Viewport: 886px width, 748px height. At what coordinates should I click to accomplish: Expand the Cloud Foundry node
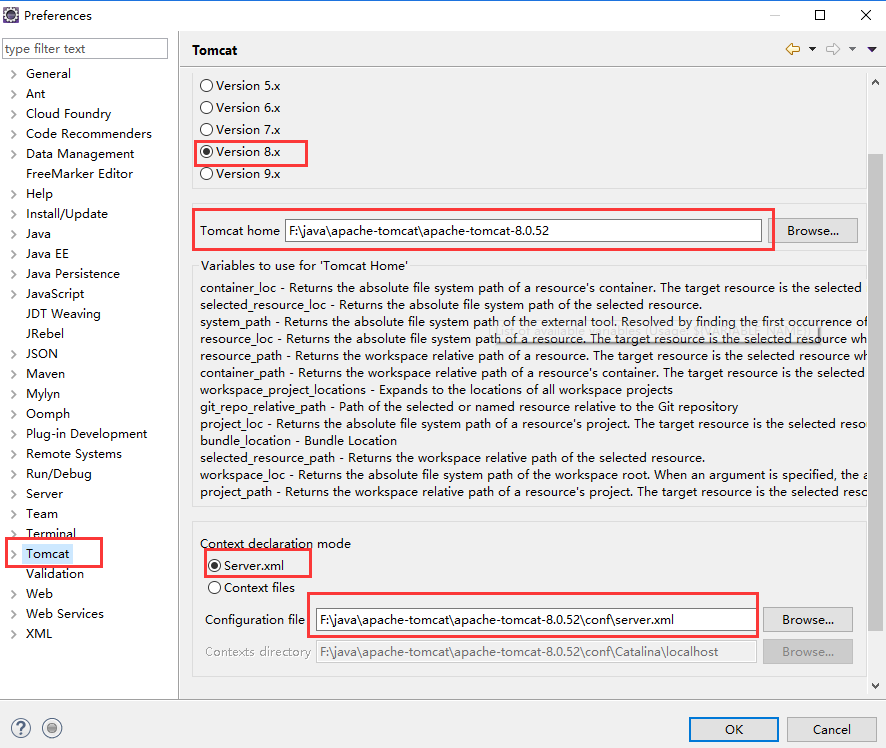point(14,114)
